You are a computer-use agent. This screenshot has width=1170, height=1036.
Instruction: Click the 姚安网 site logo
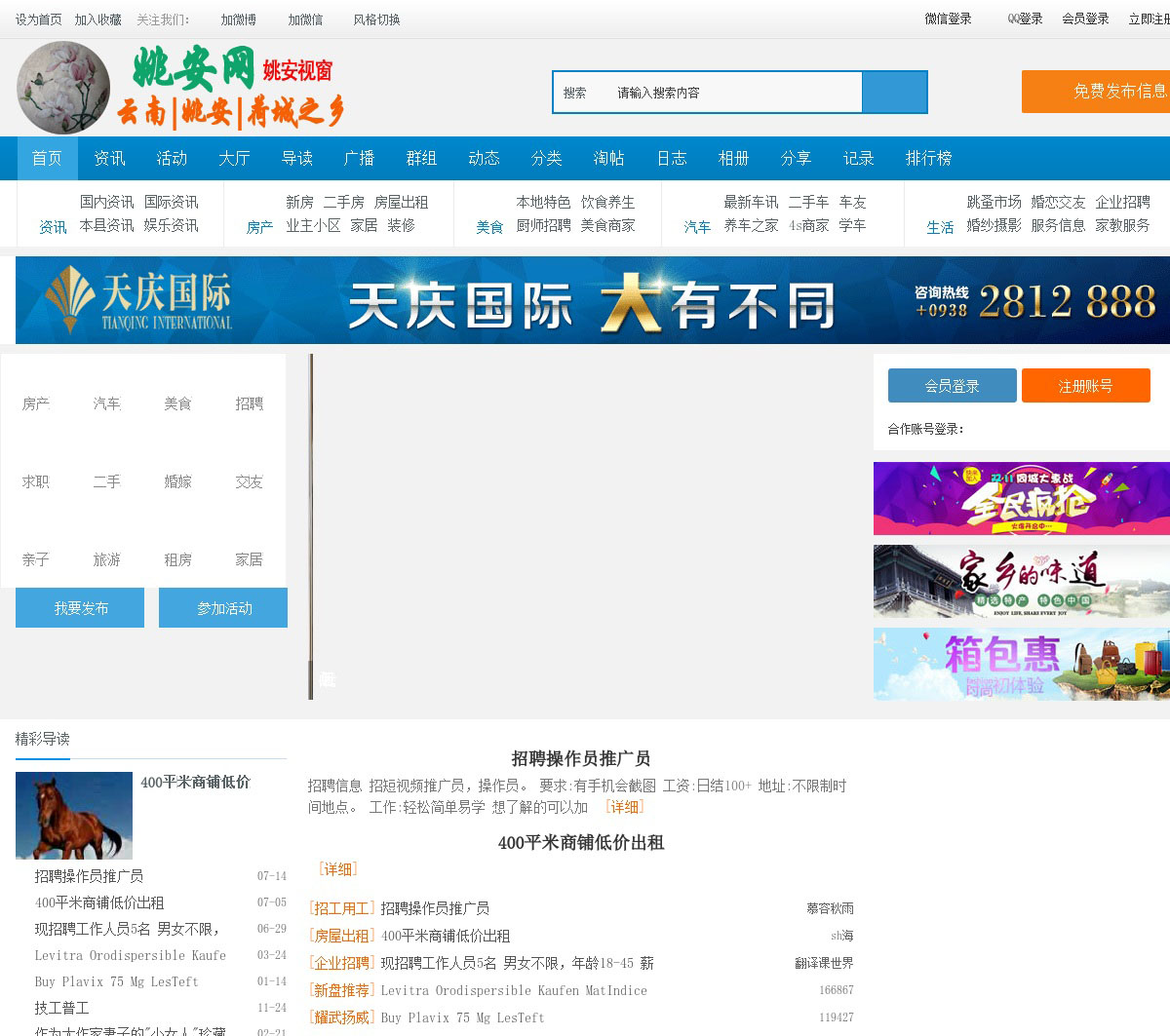(x=181, y=88)
